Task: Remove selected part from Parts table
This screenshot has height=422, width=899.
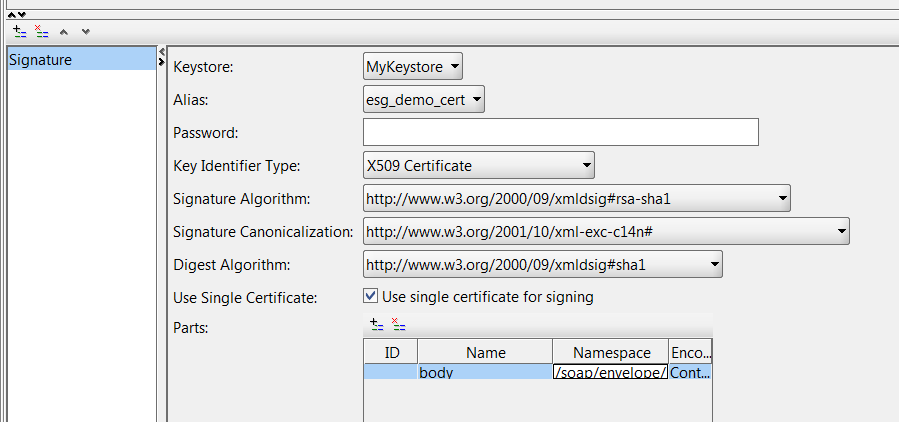Action: (397, 324)
